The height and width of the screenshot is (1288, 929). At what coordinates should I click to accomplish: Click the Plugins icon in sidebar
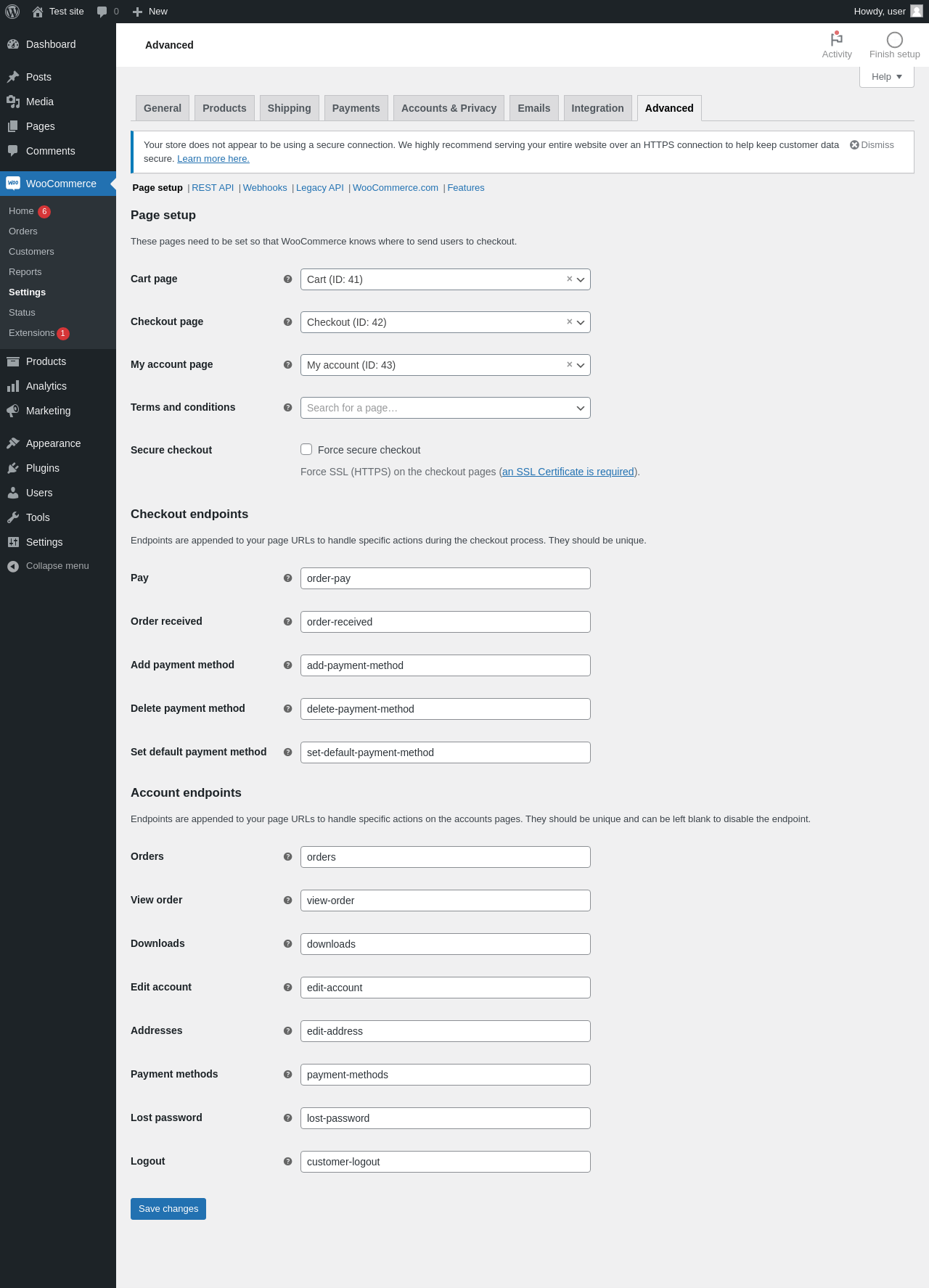13,468
